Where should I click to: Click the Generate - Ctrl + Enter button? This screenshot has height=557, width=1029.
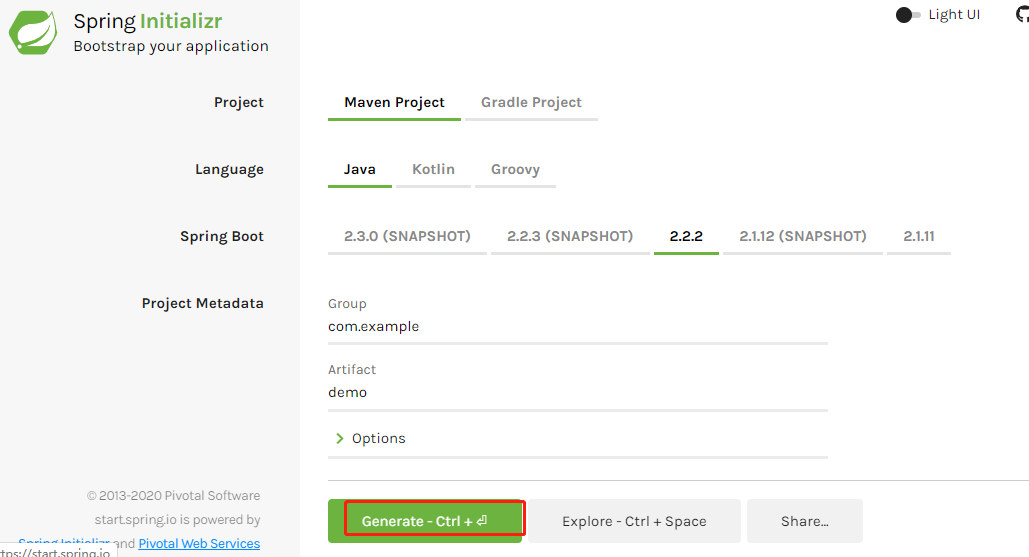[x=425, y=521]
